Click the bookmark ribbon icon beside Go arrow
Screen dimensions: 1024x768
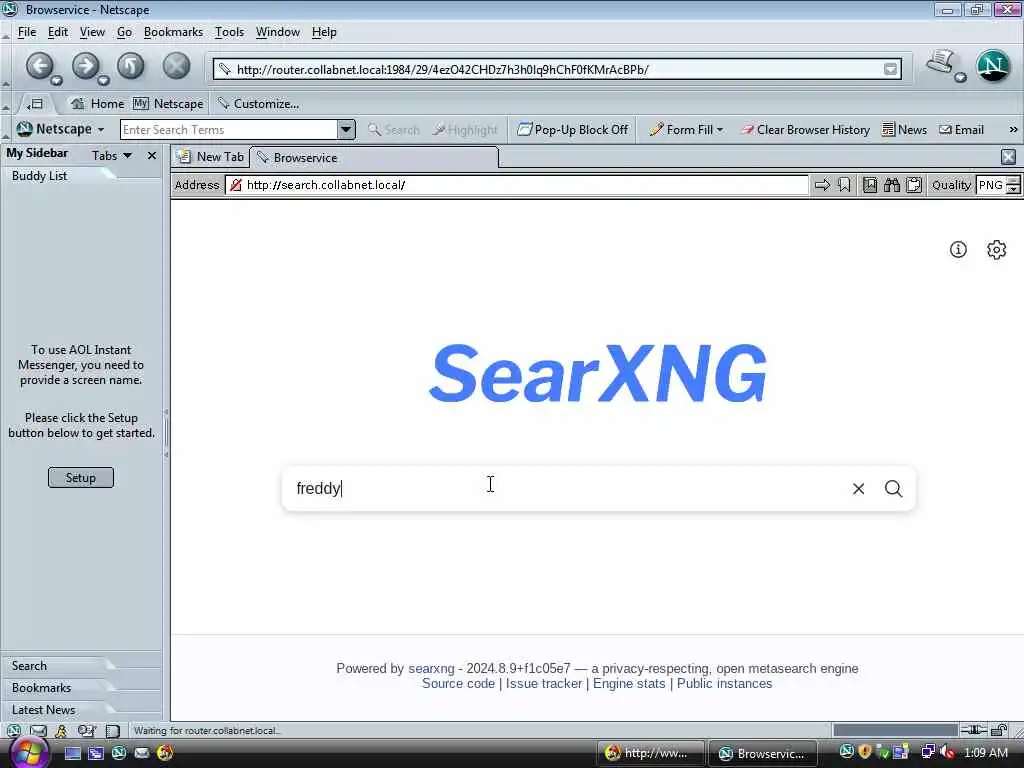(844, 185)
